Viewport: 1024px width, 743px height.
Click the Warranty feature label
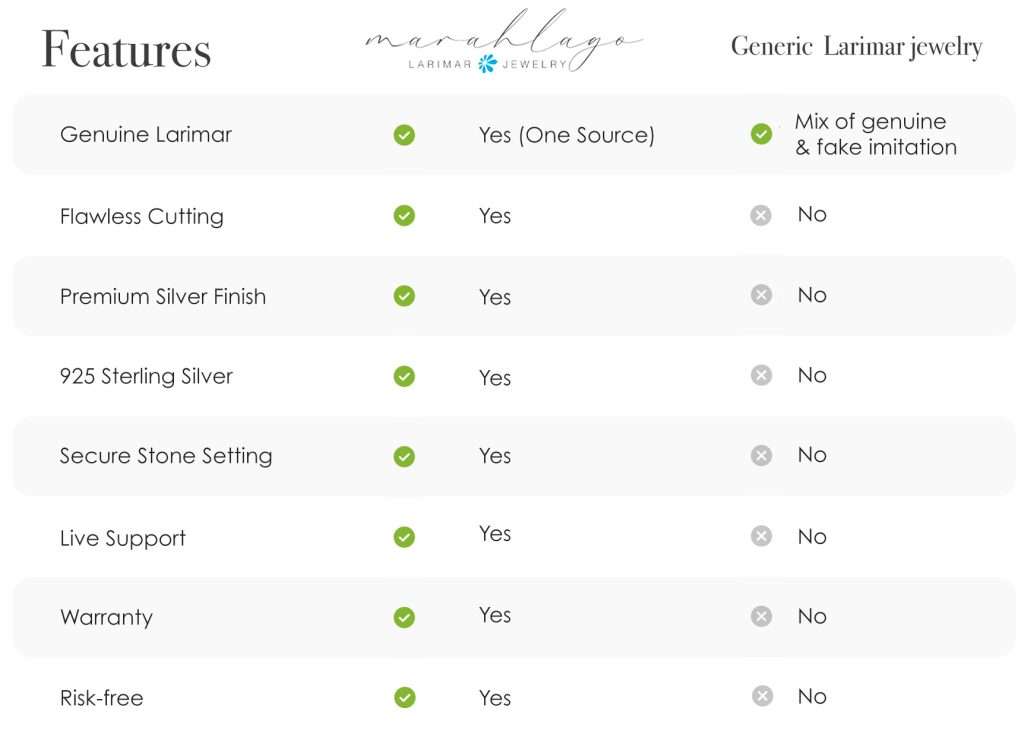pyautogui.click(x=106, y=617)
